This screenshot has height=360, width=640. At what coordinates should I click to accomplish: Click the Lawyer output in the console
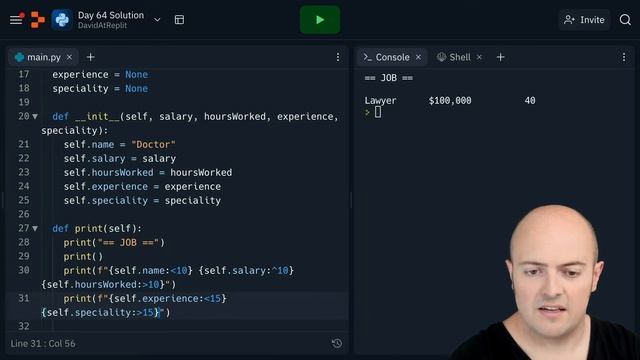380,100
